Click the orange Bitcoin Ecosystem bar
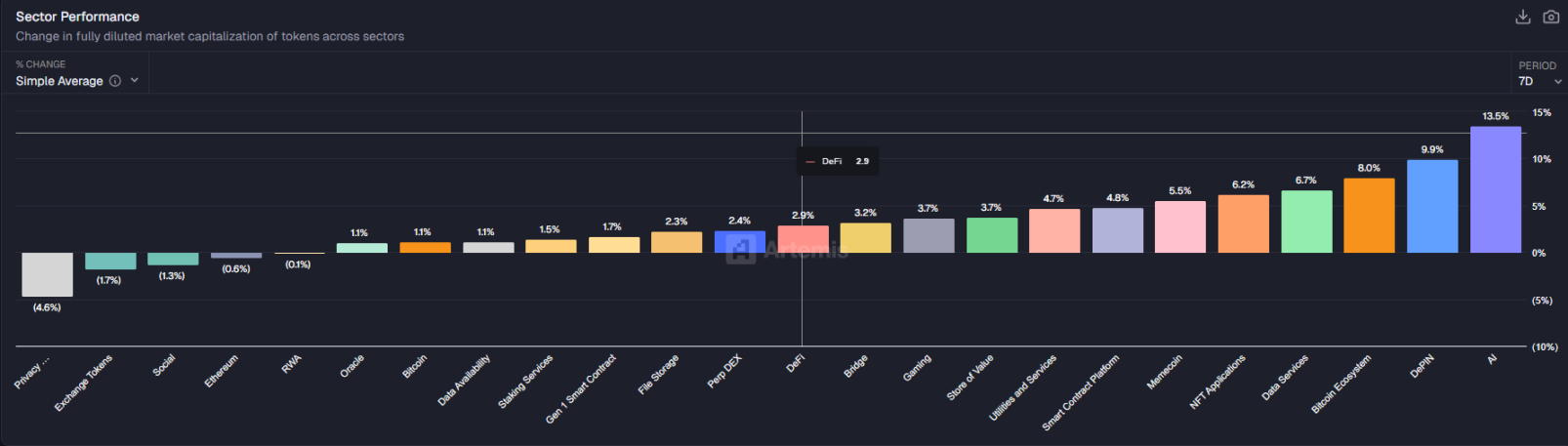This screenshot has height=446, width=1568. (x=1369, y=215)
